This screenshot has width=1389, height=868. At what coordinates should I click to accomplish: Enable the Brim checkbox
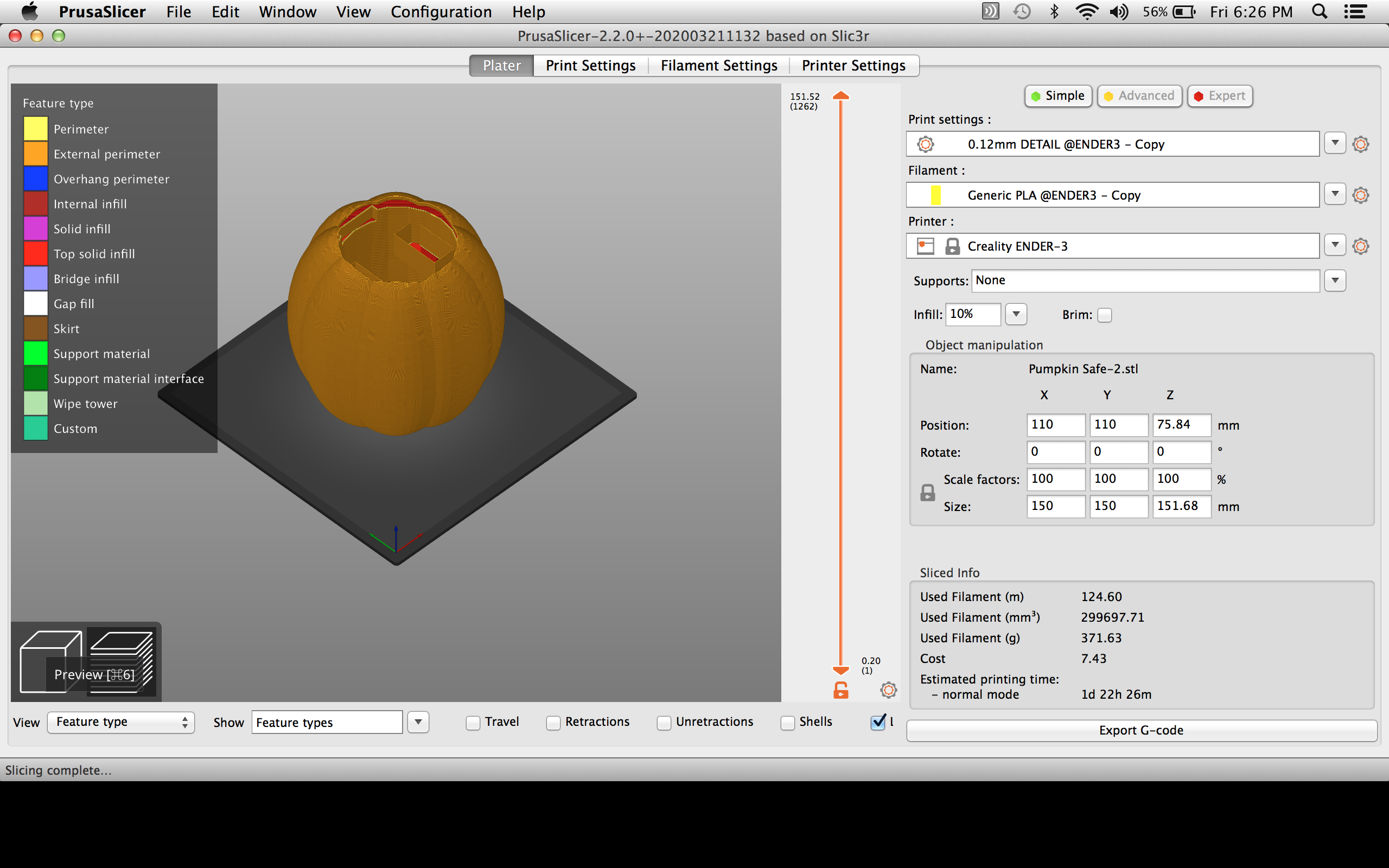coord(1104,315)
